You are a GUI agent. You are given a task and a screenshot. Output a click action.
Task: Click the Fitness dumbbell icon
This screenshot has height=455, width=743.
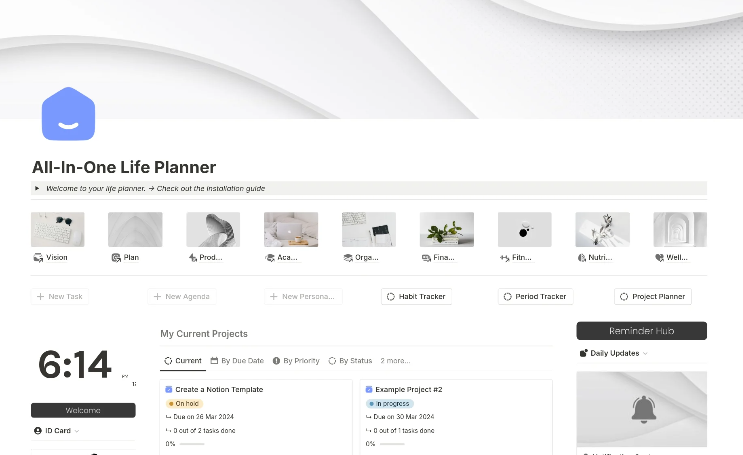pos(505,258)
